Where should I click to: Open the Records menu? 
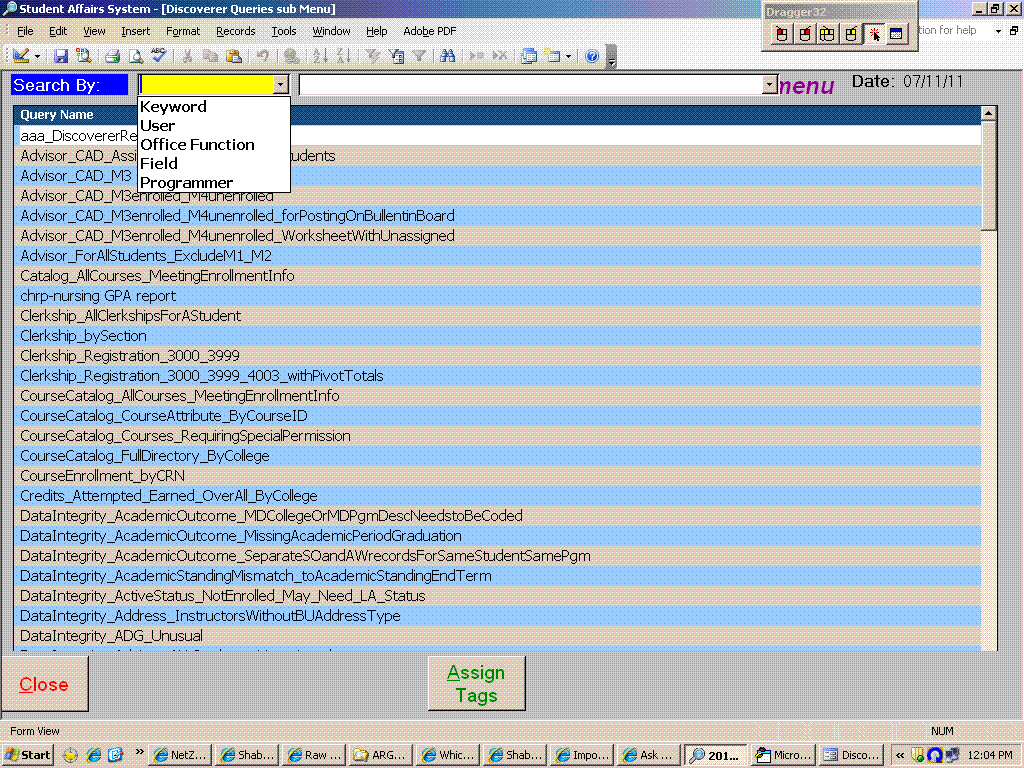[236, 31]
